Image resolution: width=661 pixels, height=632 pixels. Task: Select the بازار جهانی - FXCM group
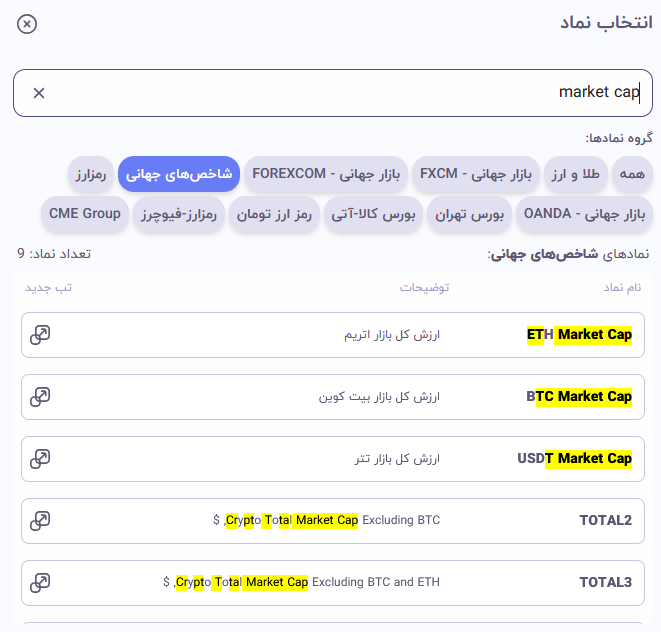476,174
